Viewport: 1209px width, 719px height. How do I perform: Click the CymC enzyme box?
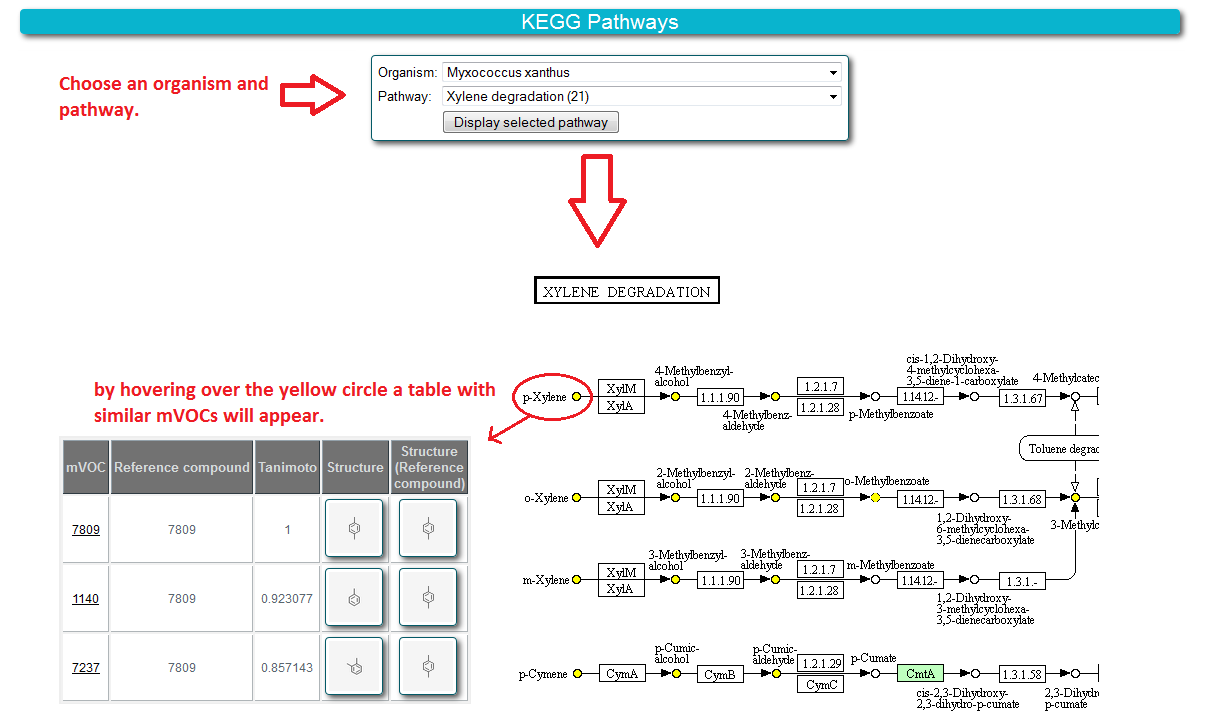(821, 684)
